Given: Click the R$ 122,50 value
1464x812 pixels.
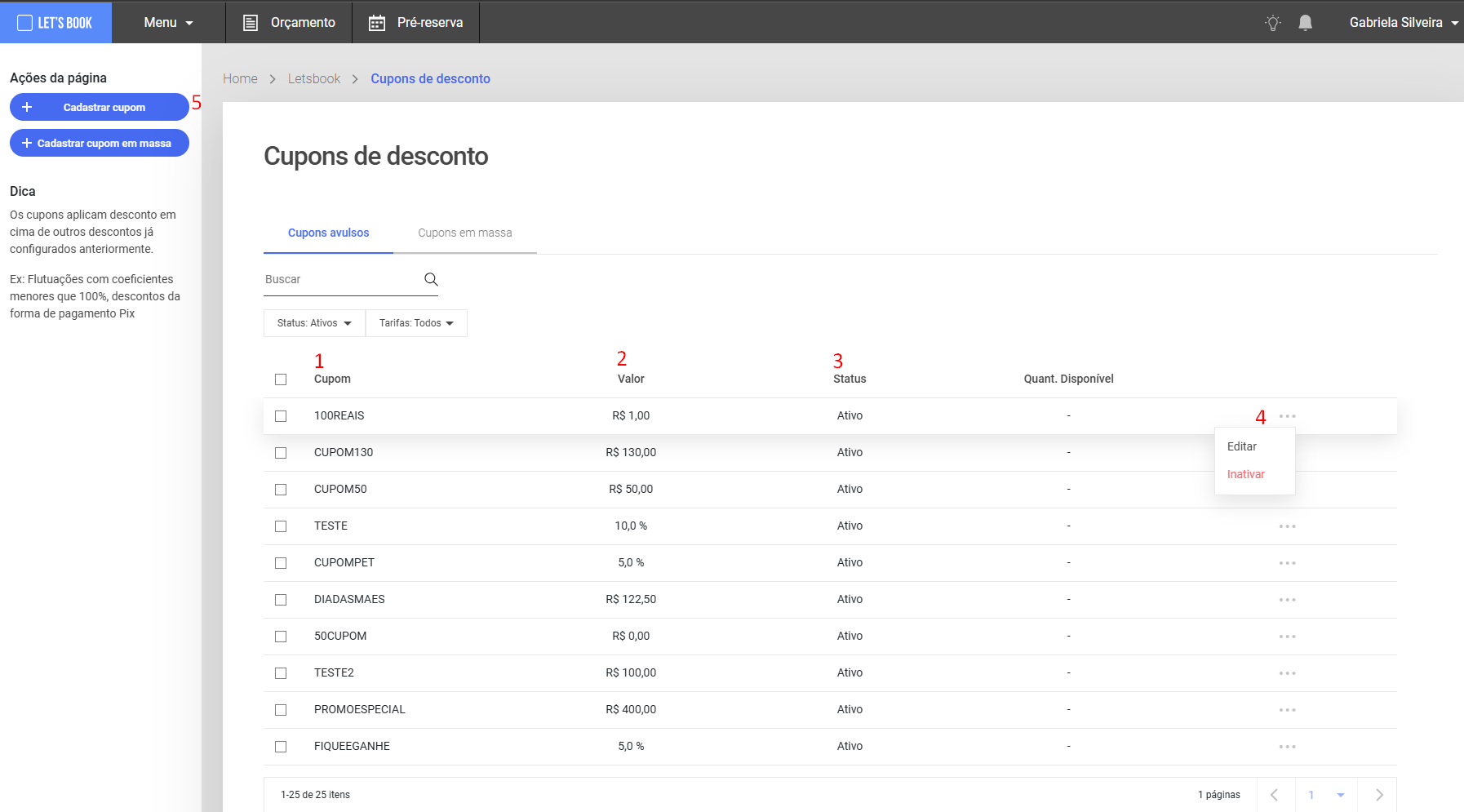Looking at the screenshot, I should (631, 599).
